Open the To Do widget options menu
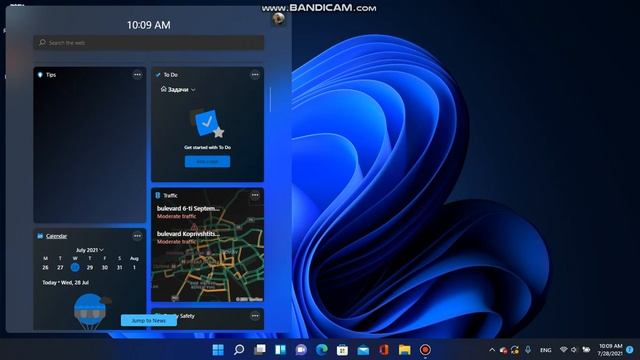 [x=255, y=75]
